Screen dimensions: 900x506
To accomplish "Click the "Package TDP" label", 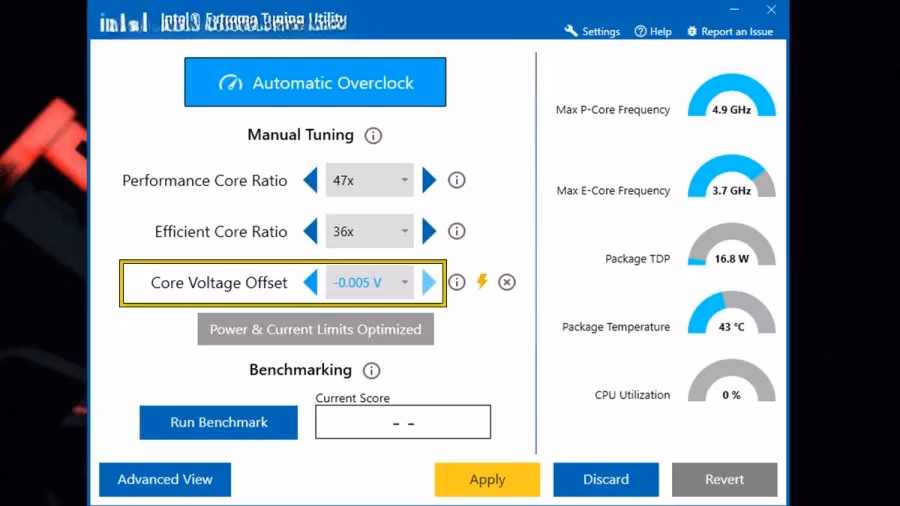I will (x=637, y=259).
